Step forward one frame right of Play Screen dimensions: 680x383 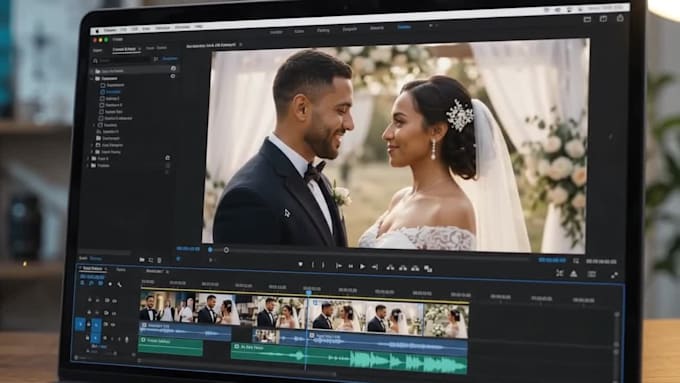(x=375, y=267)
